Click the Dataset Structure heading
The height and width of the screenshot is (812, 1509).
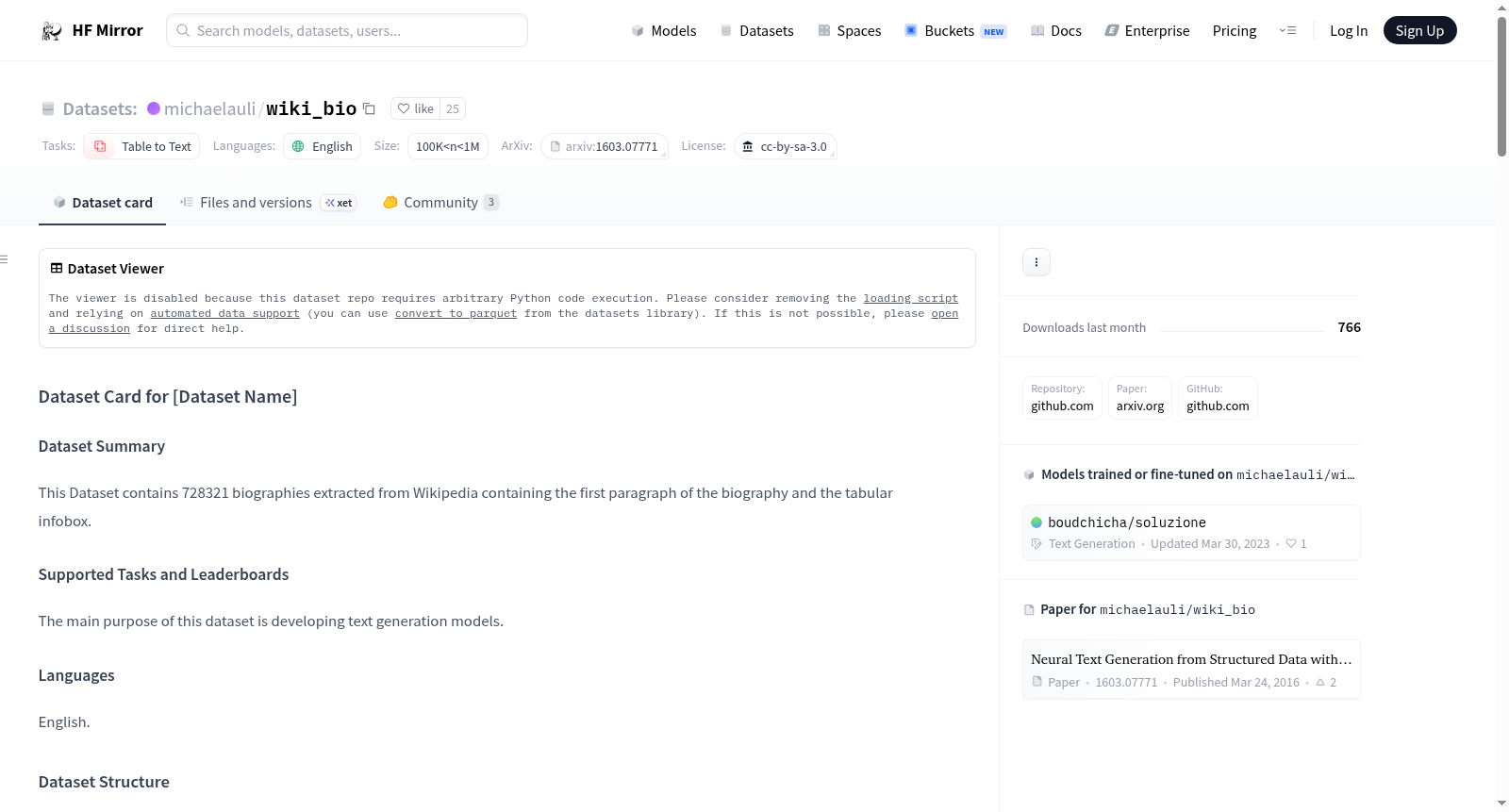(x=104, y=782)
